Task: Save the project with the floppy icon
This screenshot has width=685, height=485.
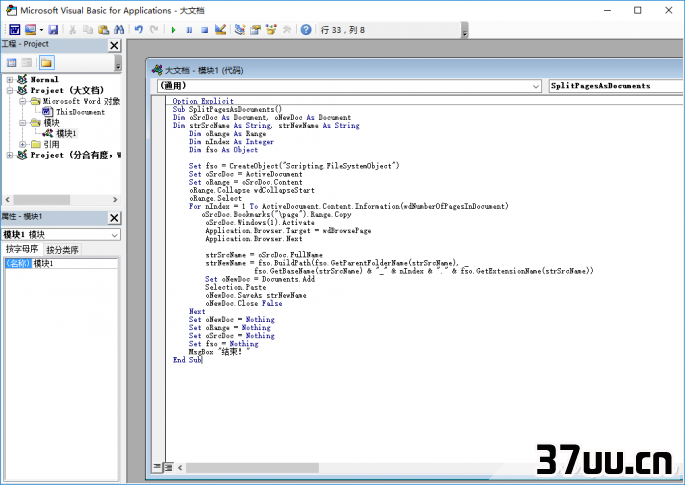Action: pyautogui.click(x=53, y=30)
